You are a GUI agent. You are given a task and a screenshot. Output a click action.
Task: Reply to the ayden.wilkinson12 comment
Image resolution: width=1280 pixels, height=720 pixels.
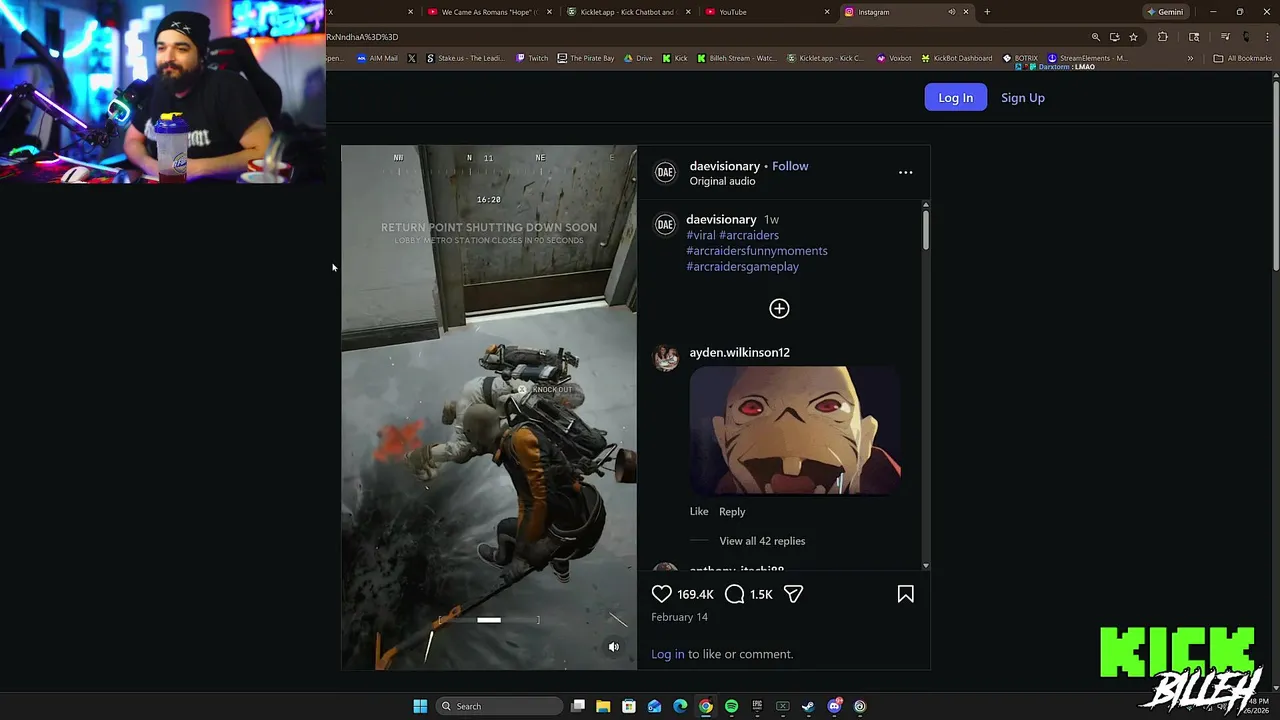(732, 511)
